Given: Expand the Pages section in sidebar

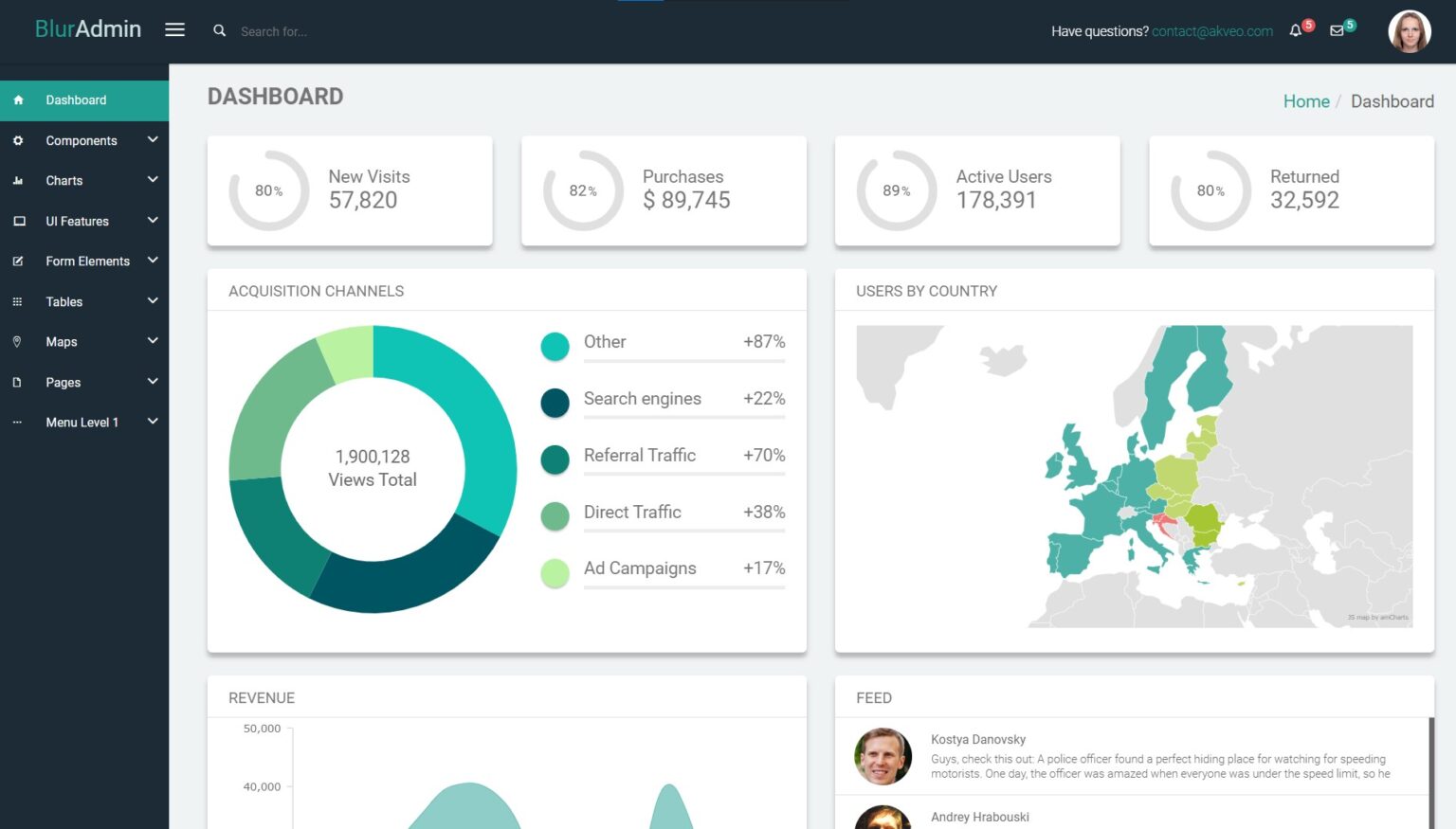Looking at the screenshot, I should 63,382.
